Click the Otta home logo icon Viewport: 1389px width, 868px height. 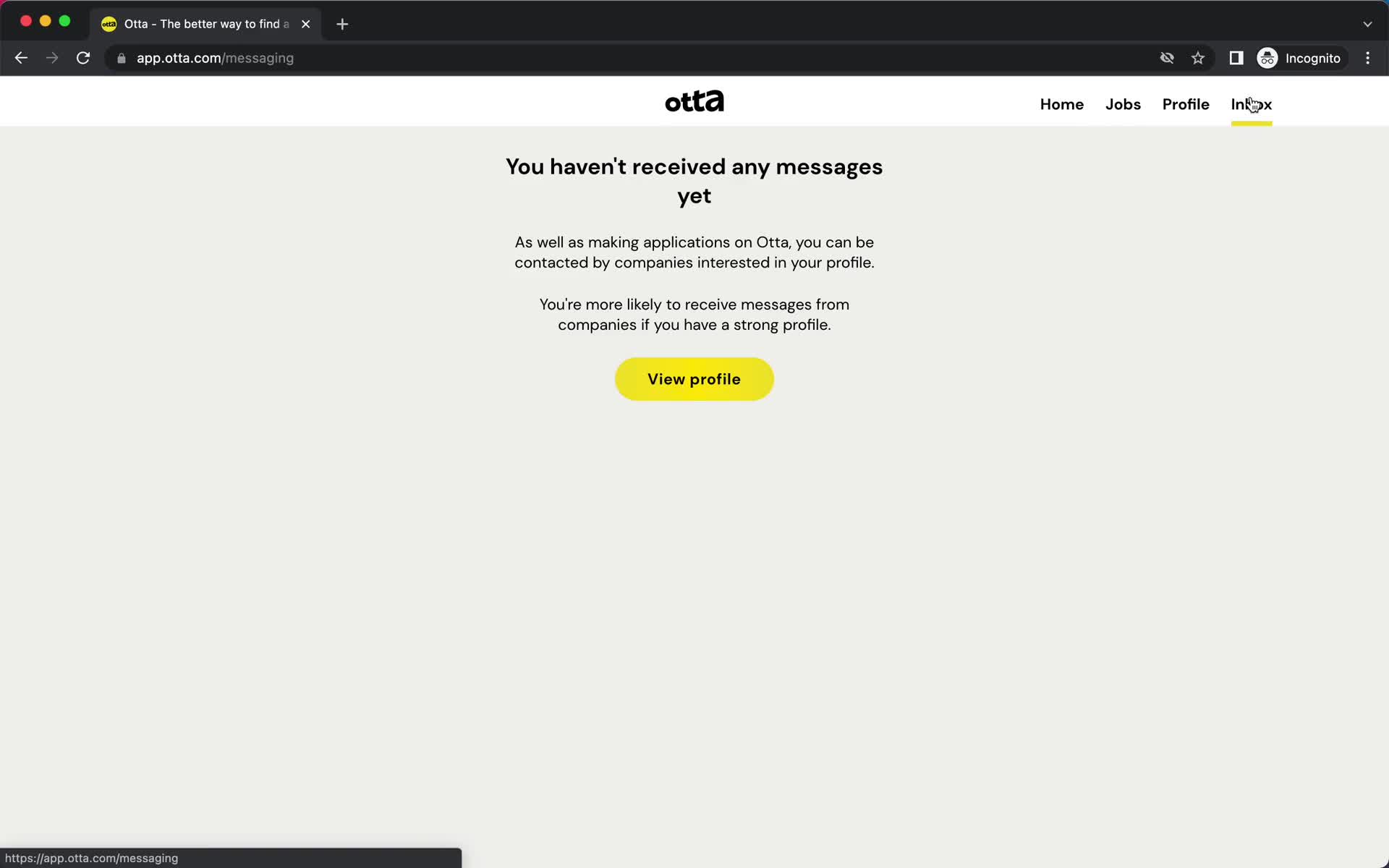tap(694, 101)
